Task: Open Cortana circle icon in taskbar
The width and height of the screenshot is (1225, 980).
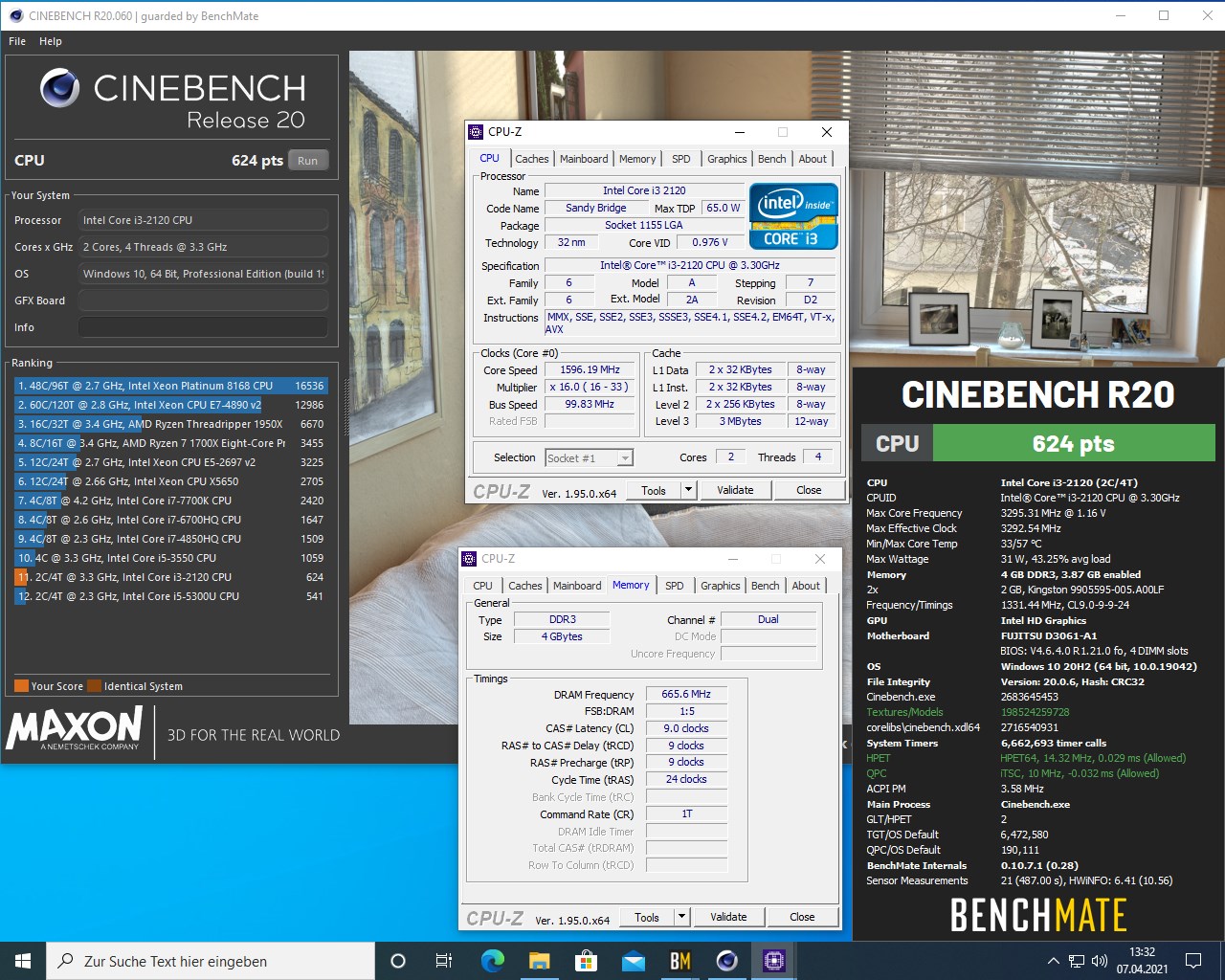Action: [x=398, y=961]
